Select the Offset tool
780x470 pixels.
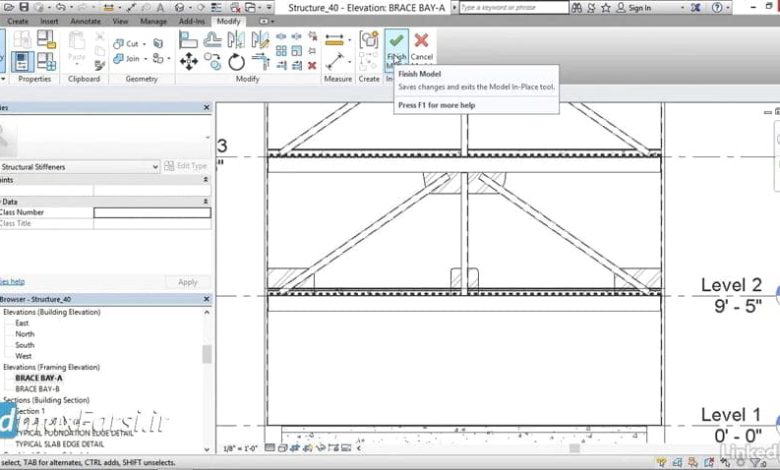click(212, 40)
